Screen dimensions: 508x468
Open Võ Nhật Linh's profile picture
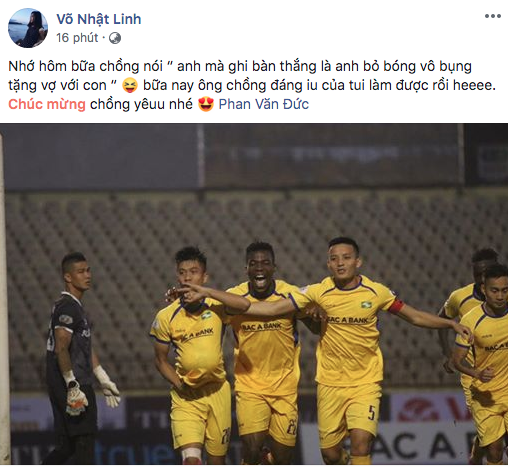pyautogui.click(x=28, y=28)
